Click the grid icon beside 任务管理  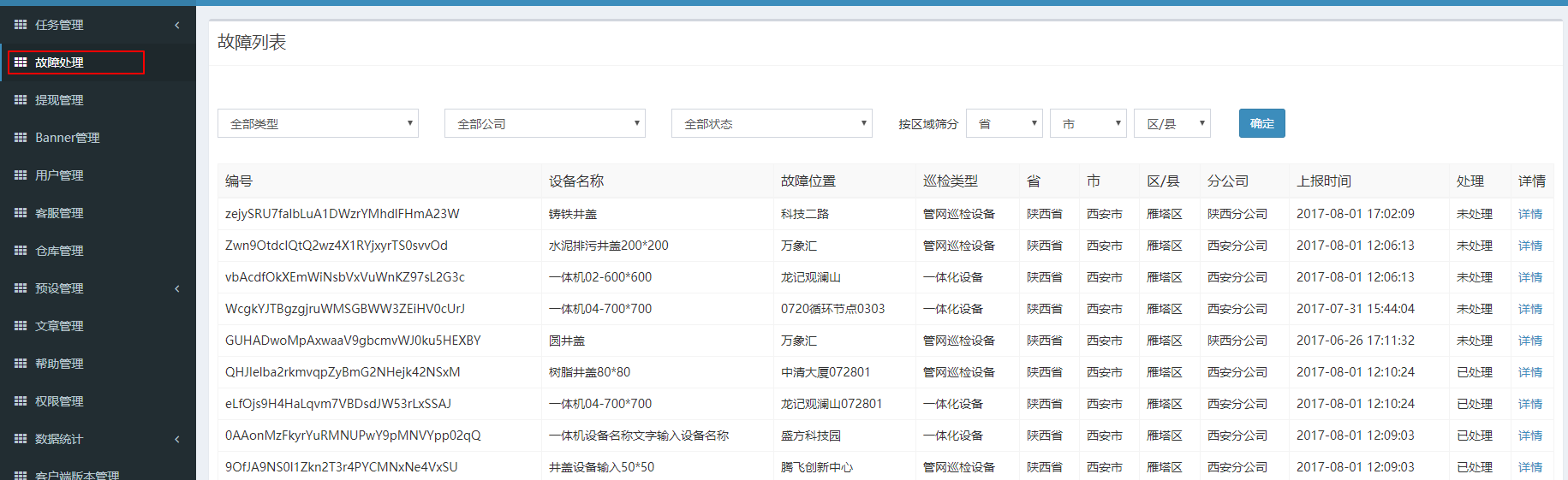pos(21,25)
